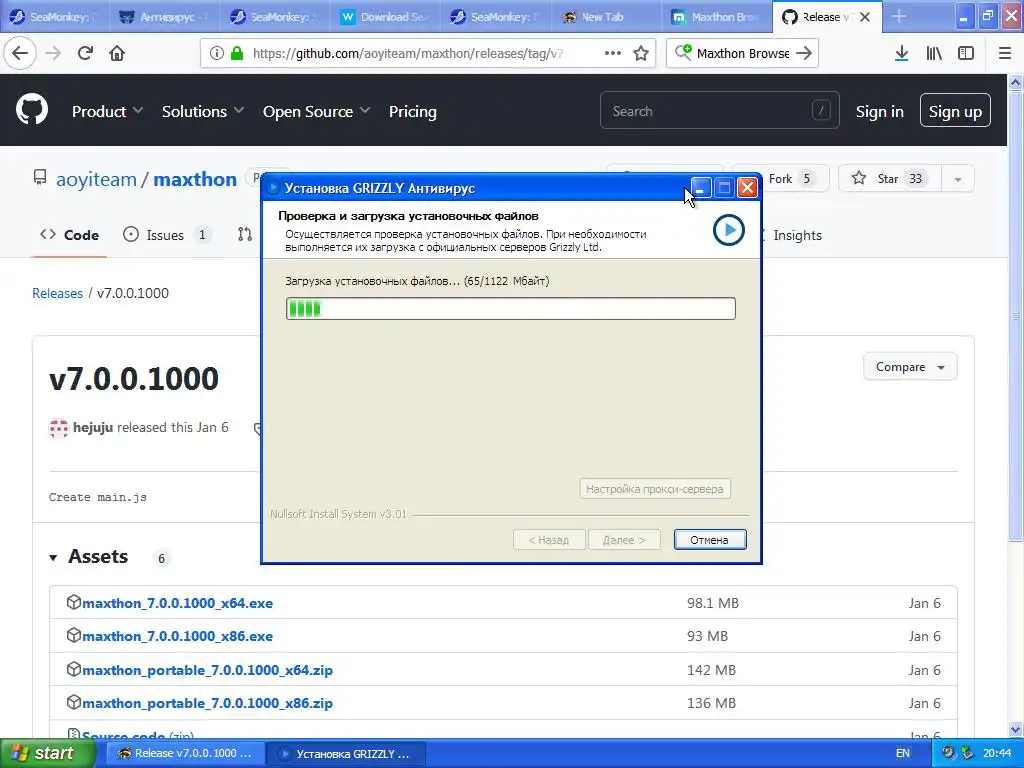Focus the GitHub Search field
This screenshot has height=768, width=1024.
point(719,111)
